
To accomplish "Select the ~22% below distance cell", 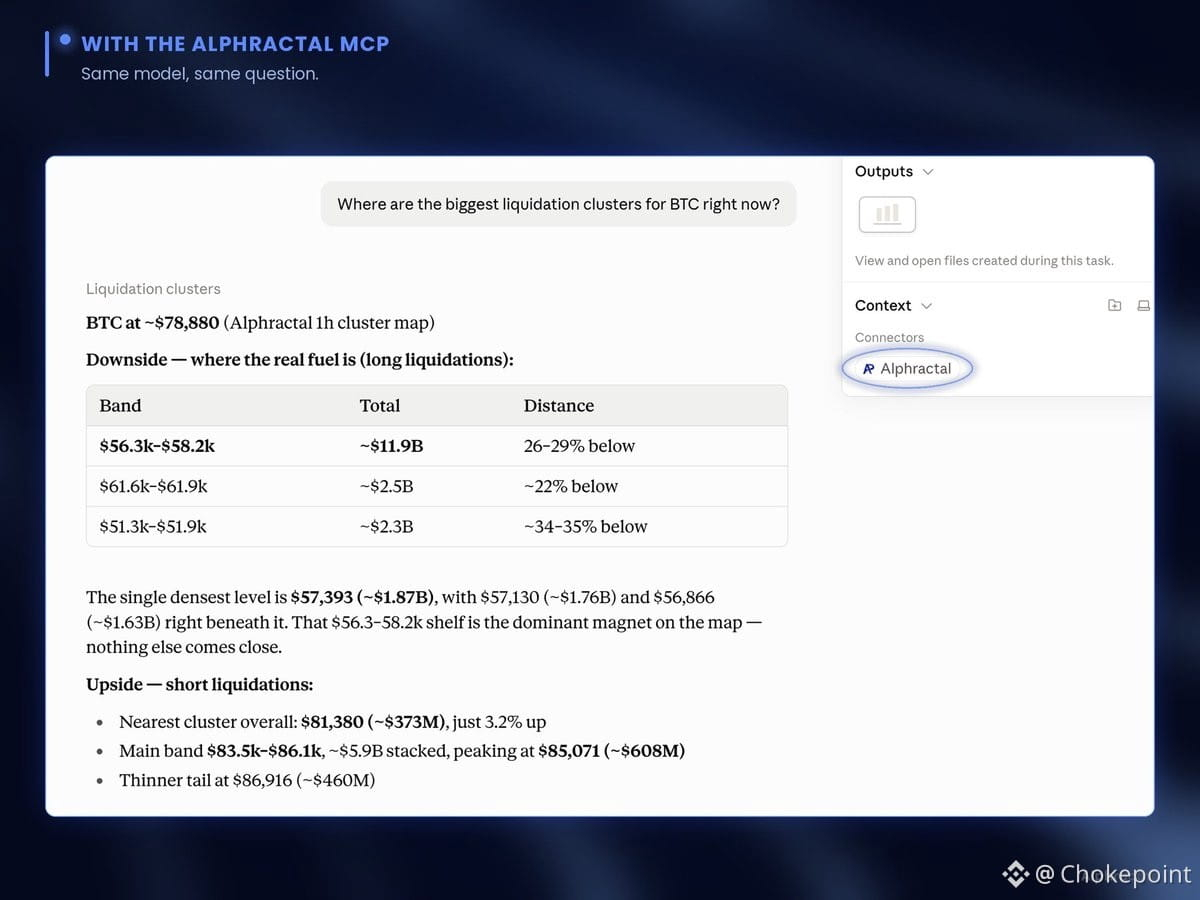I will (571, 486).
